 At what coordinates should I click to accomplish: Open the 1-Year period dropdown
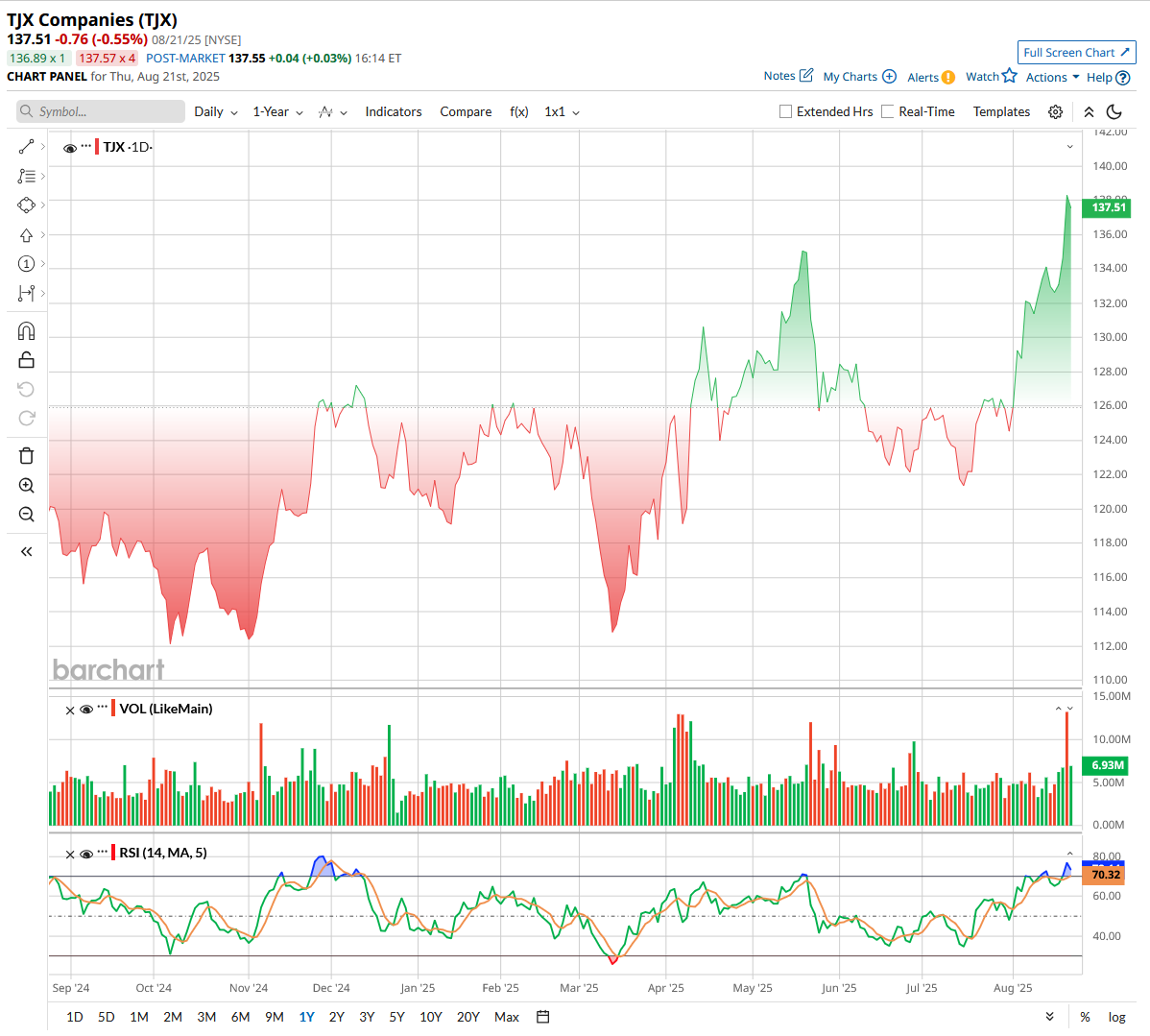(278, 111)
